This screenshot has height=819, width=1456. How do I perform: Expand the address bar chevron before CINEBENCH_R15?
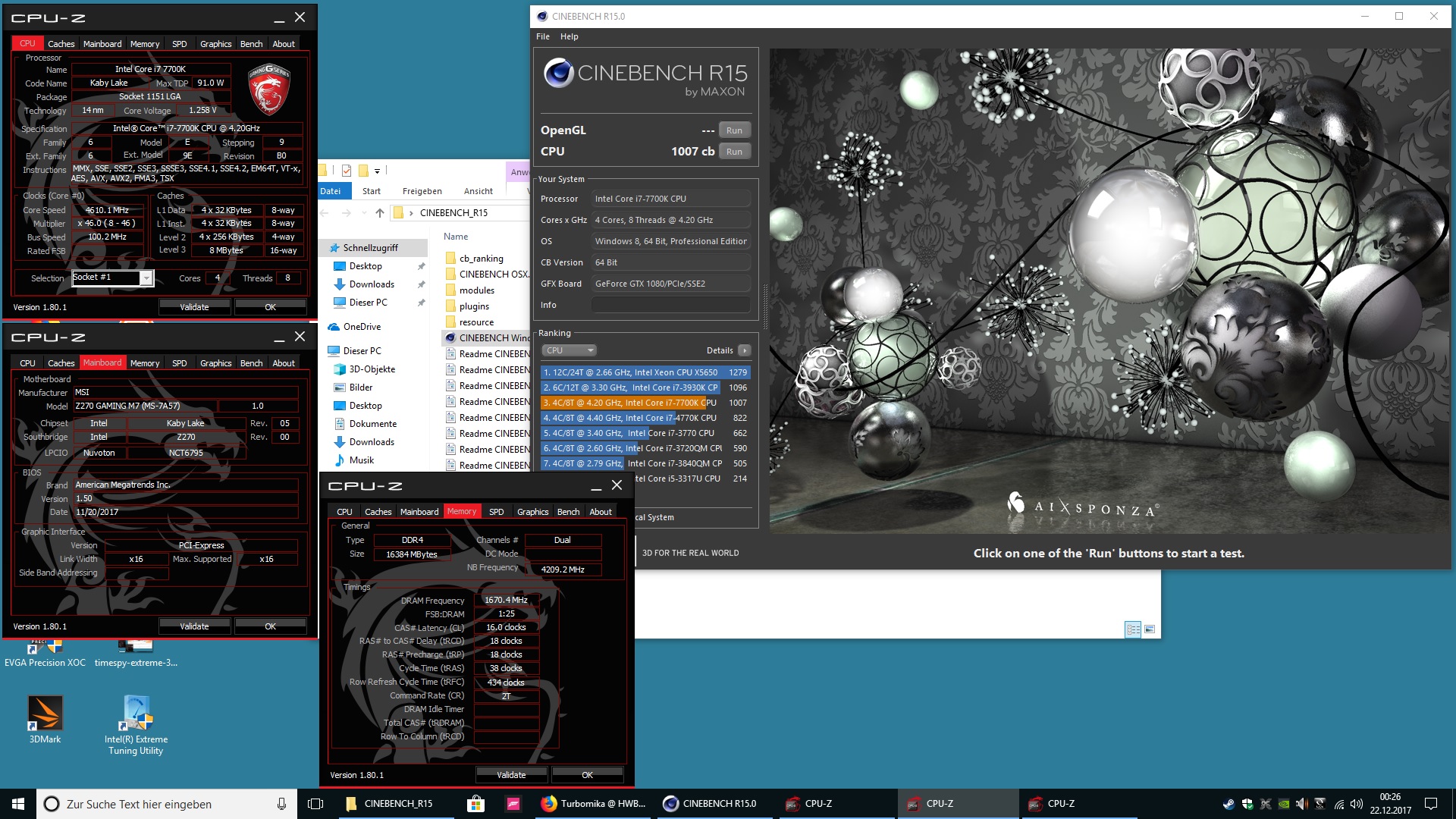coord(411,213)
